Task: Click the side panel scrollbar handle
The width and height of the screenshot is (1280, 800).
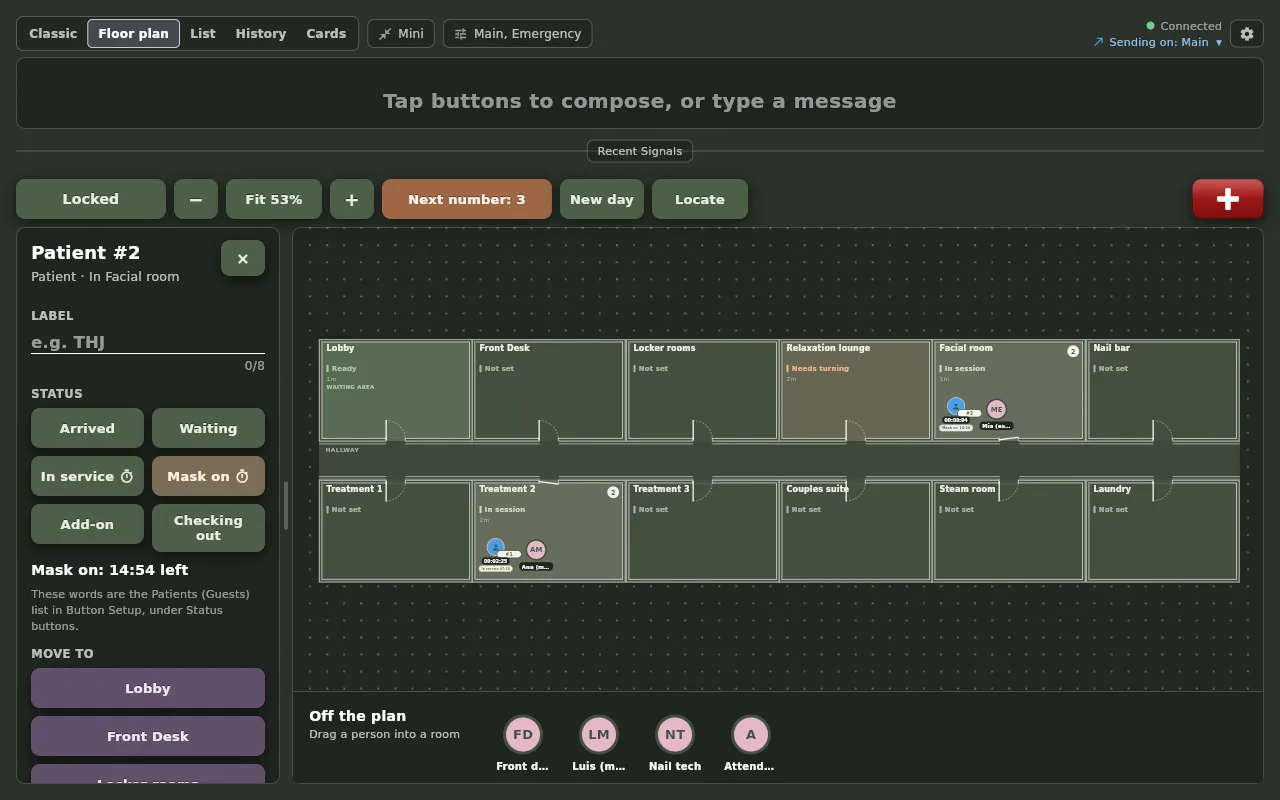Action: pyautogui.click(x=286, y=505)
